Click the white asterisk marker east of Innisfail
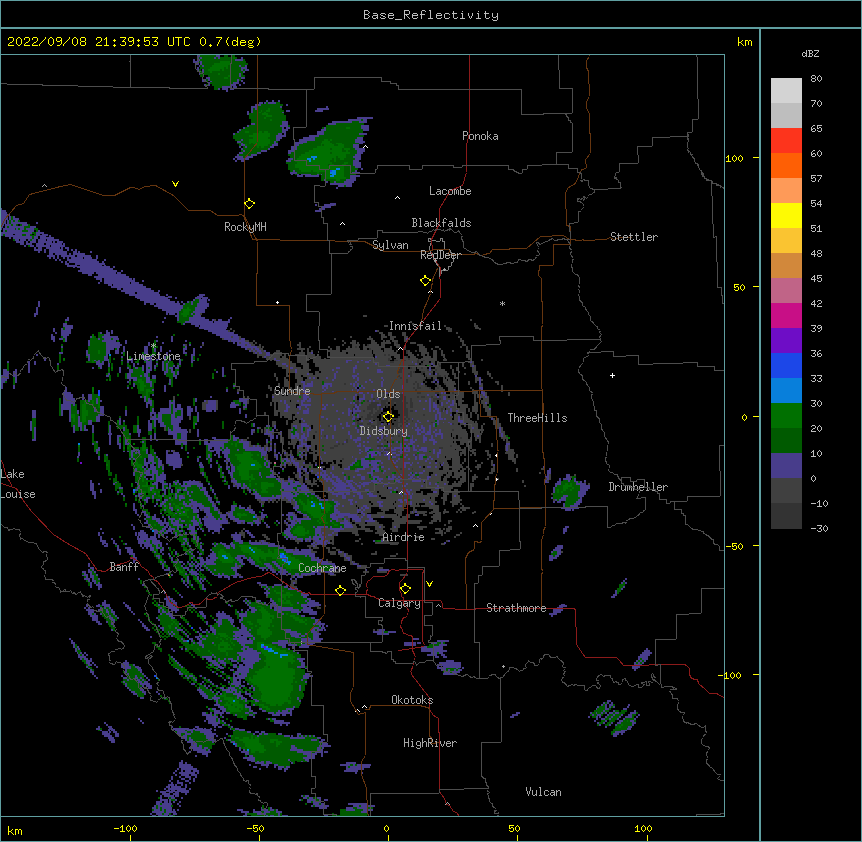Image resolution: width=862 pixels, height=842 pixels. point(502,303)
